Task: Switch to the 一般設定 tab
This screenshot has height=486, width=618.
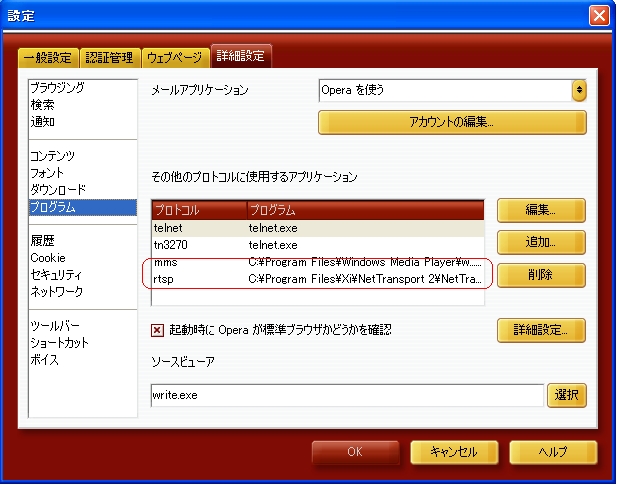Action: (x=48, y=58)
